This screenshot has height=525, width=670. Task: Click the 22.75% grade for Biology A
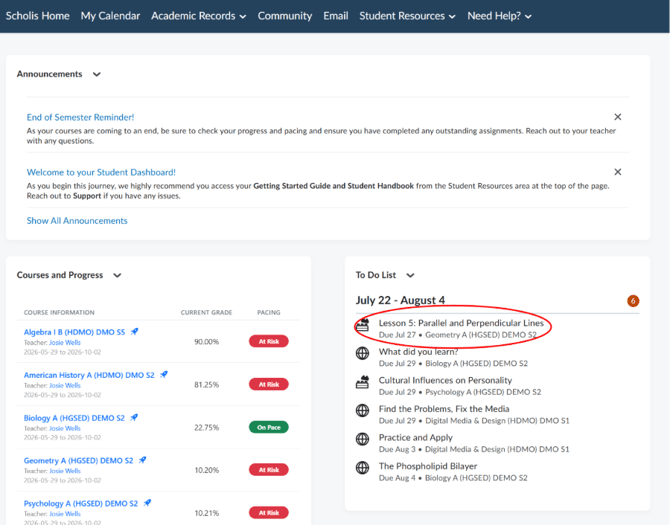(206, 428)
